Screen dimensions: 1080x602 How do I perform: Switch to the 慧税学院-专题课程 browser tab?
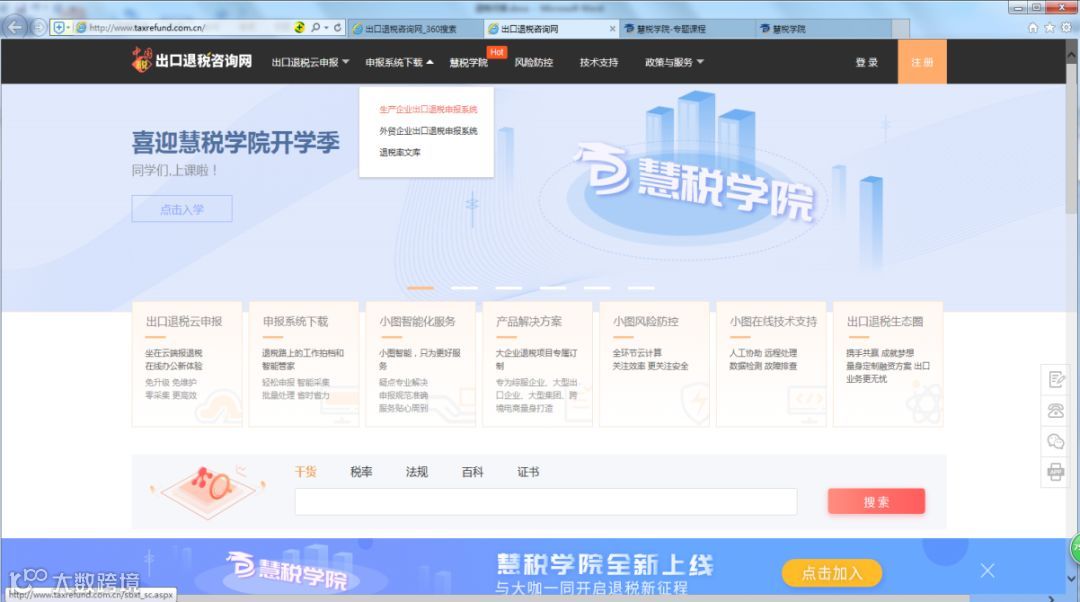click(x=687, y=29)
